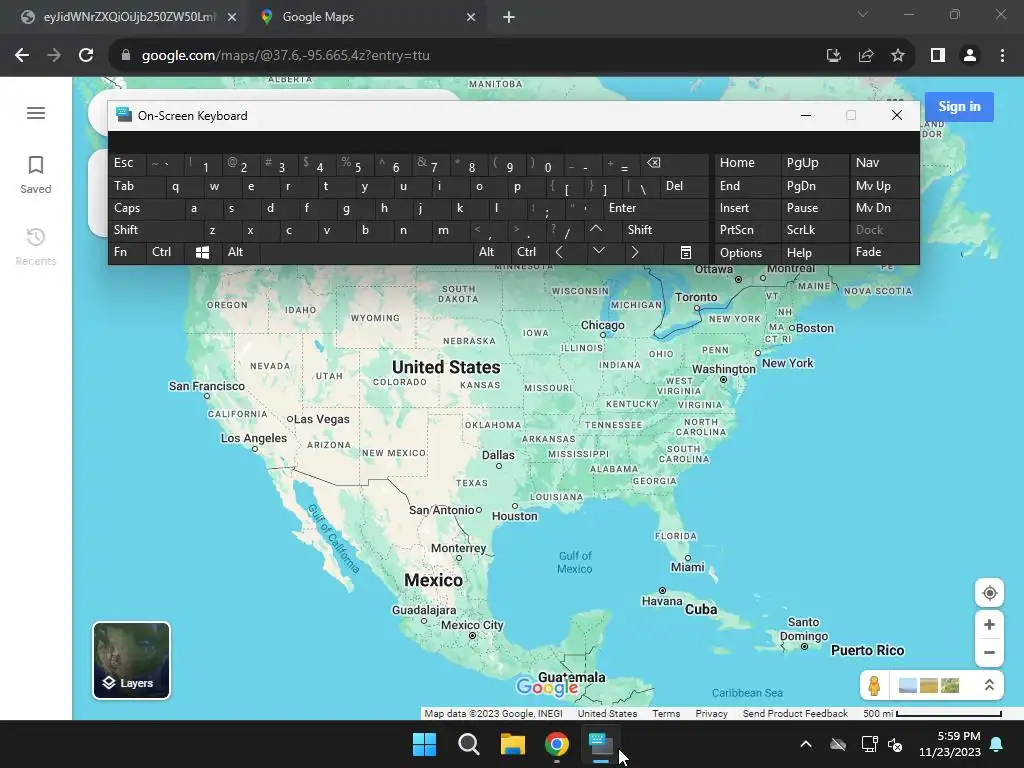Close the Google Maps tab

tap(471, 18)
